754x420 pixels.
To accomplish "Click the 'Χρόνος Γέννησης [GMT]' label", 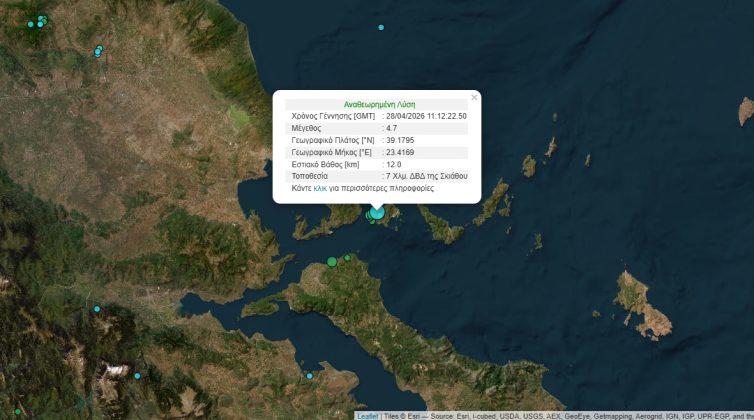I will [x=333, y=116].
